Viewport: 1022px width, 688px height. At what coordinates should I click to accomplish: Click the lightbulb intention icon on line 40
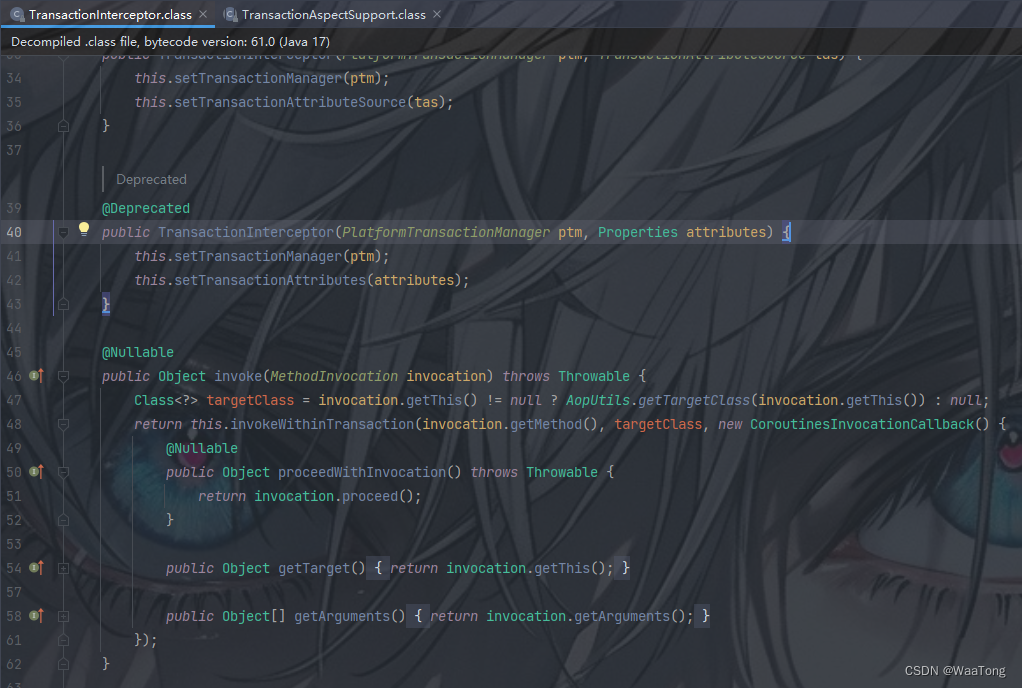(x=84, y=229)
